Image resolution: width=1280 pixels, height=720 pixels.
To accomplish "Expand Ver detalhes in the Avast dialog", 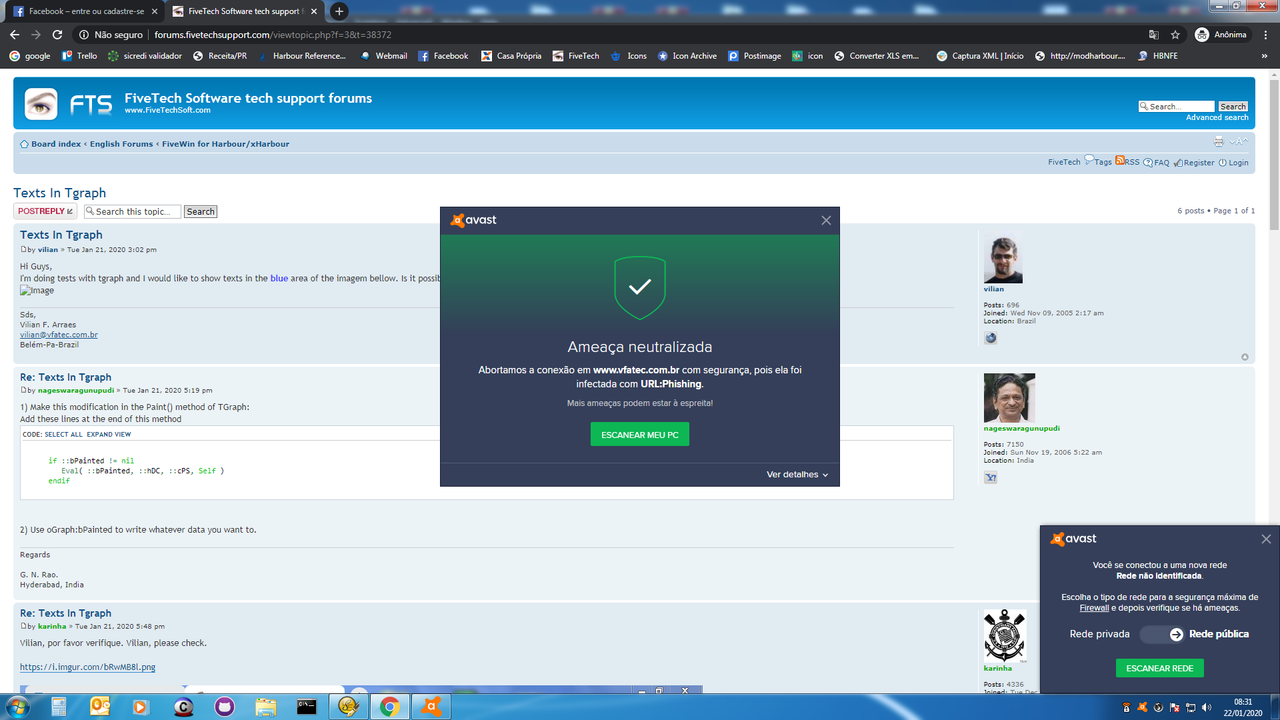I will click(x=797, y=475).
